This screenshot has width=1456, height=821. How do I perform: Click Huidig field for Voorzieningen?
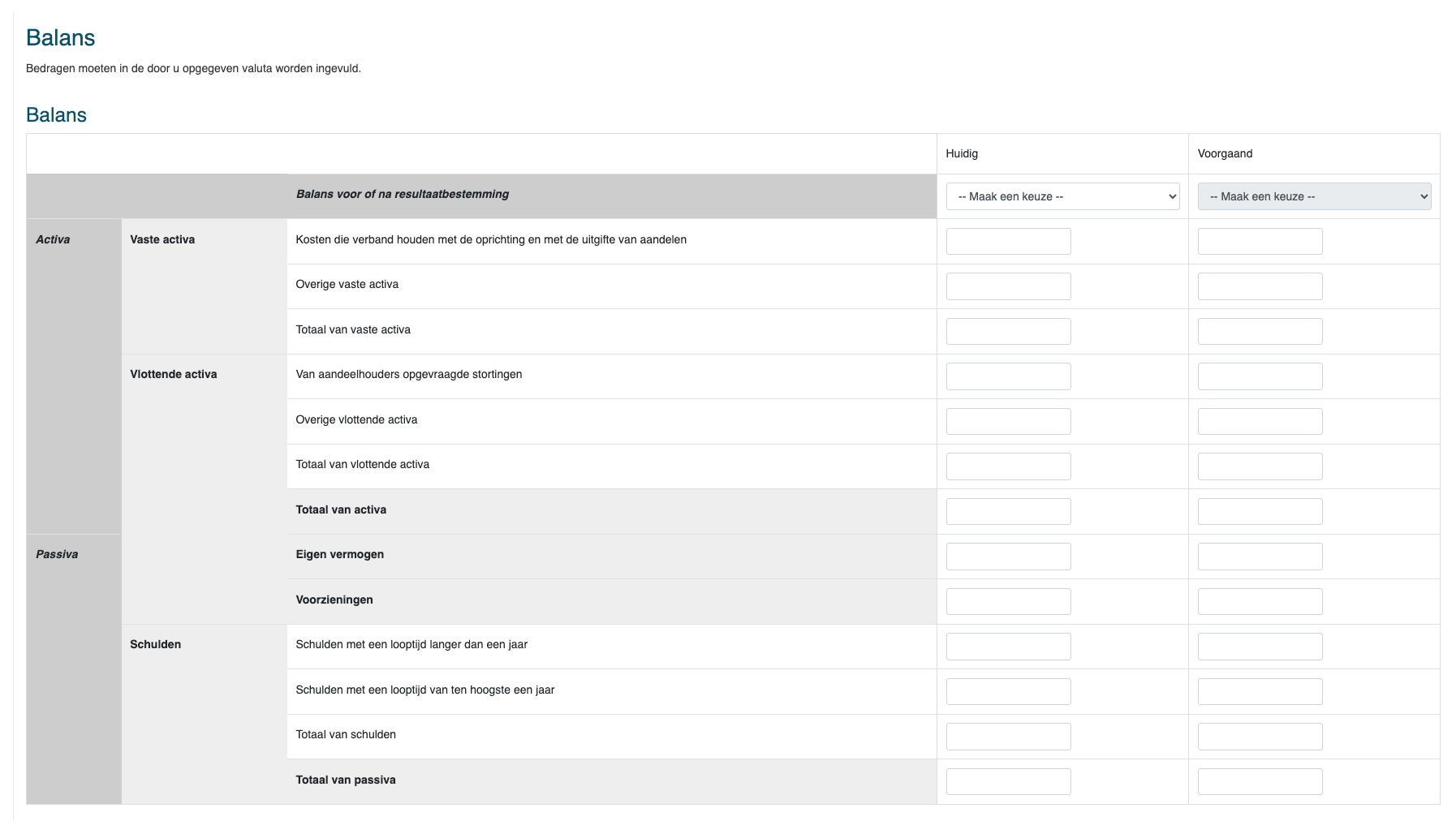[x=1008, y=601]
